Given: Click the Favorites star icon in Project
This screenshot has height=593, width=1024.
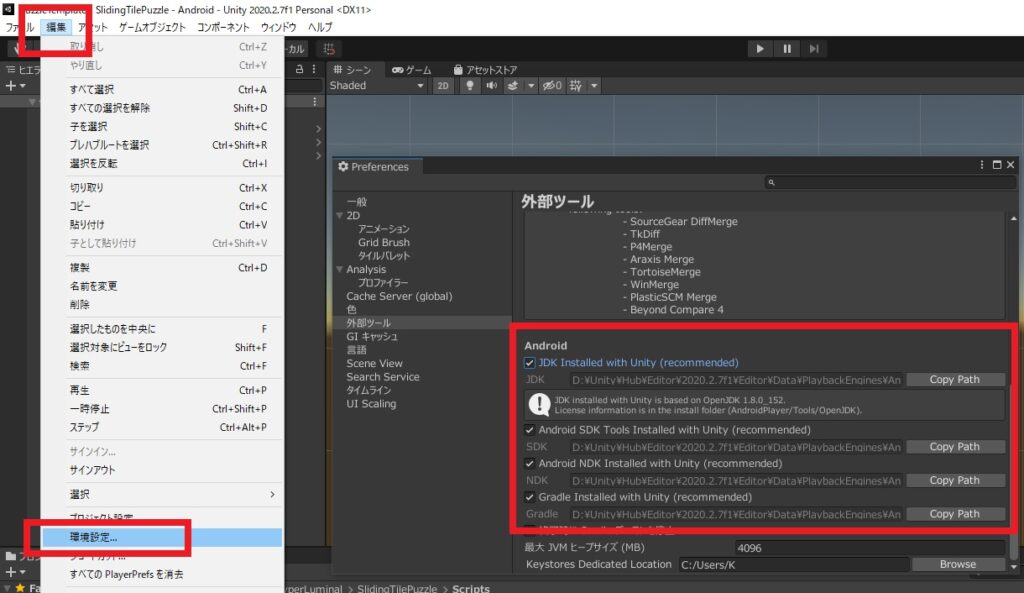Looking at the screenshot, I should pyautogui.click(x=20, y=588).
